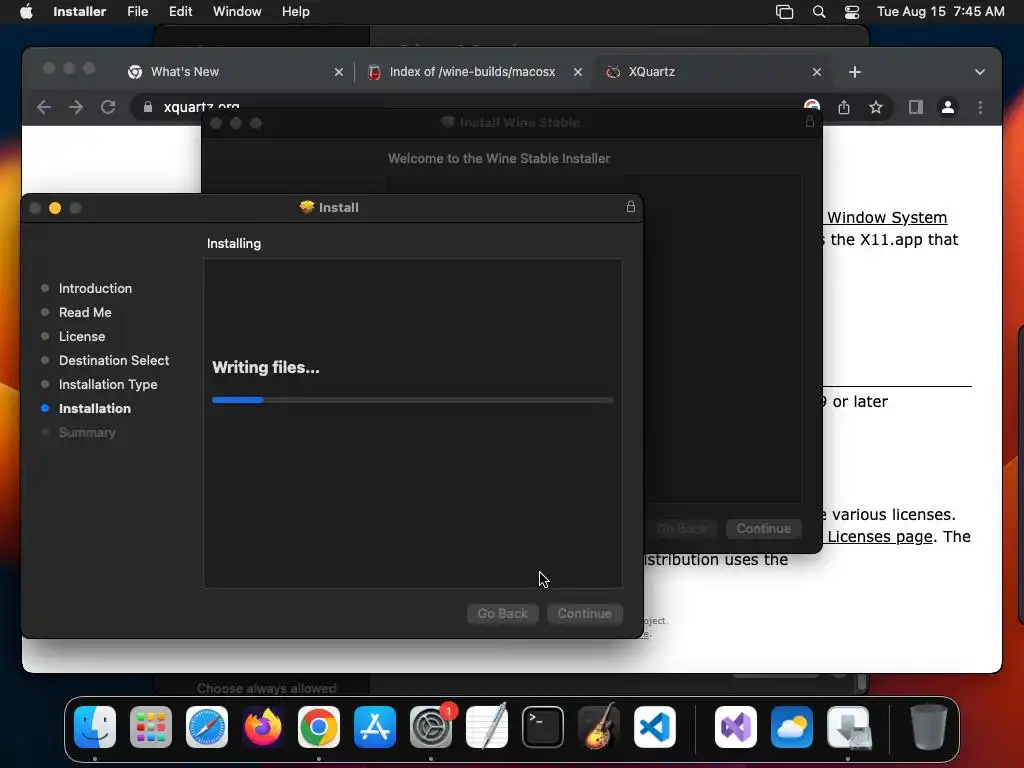Open Spotlight search in menu bar
The image size is (1024, 768).
[818, 12]
